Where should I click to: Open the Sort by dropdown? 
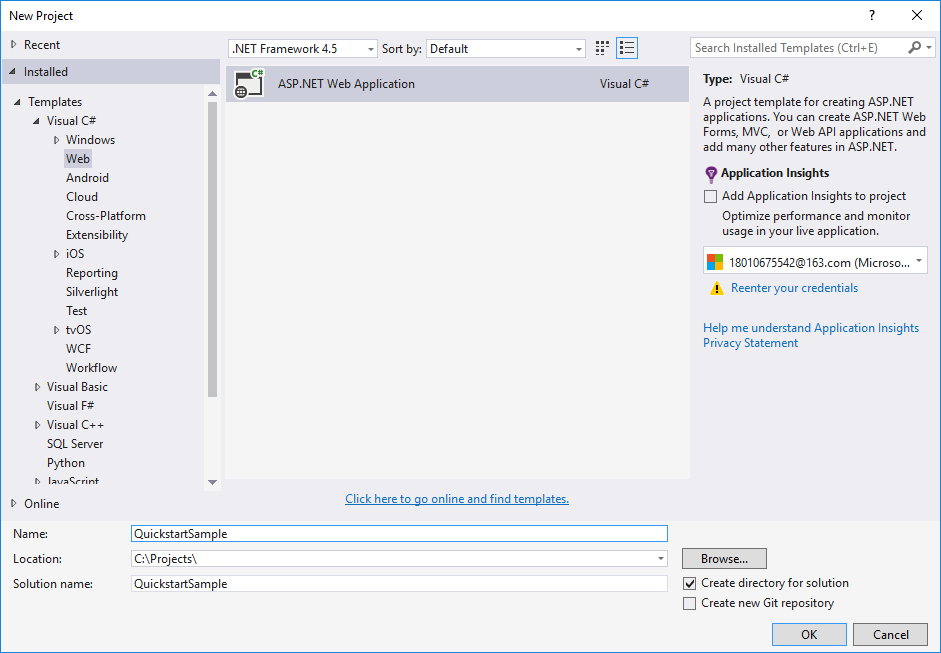point(506,49)
